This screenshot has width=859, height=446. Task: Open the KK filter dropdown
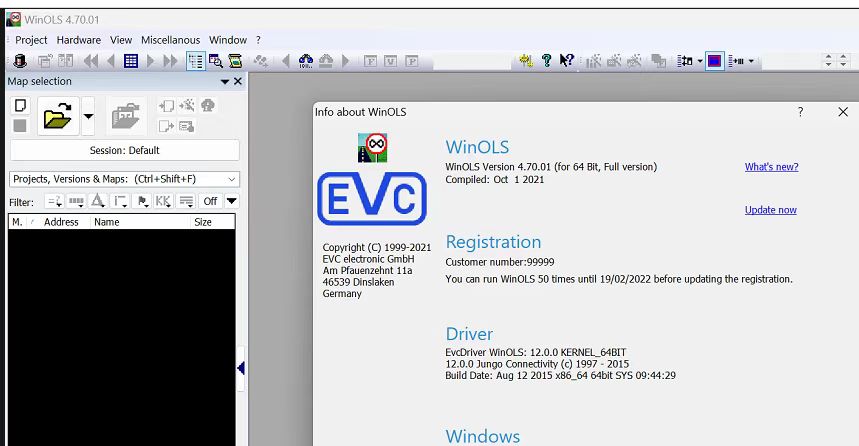(164, 202)
